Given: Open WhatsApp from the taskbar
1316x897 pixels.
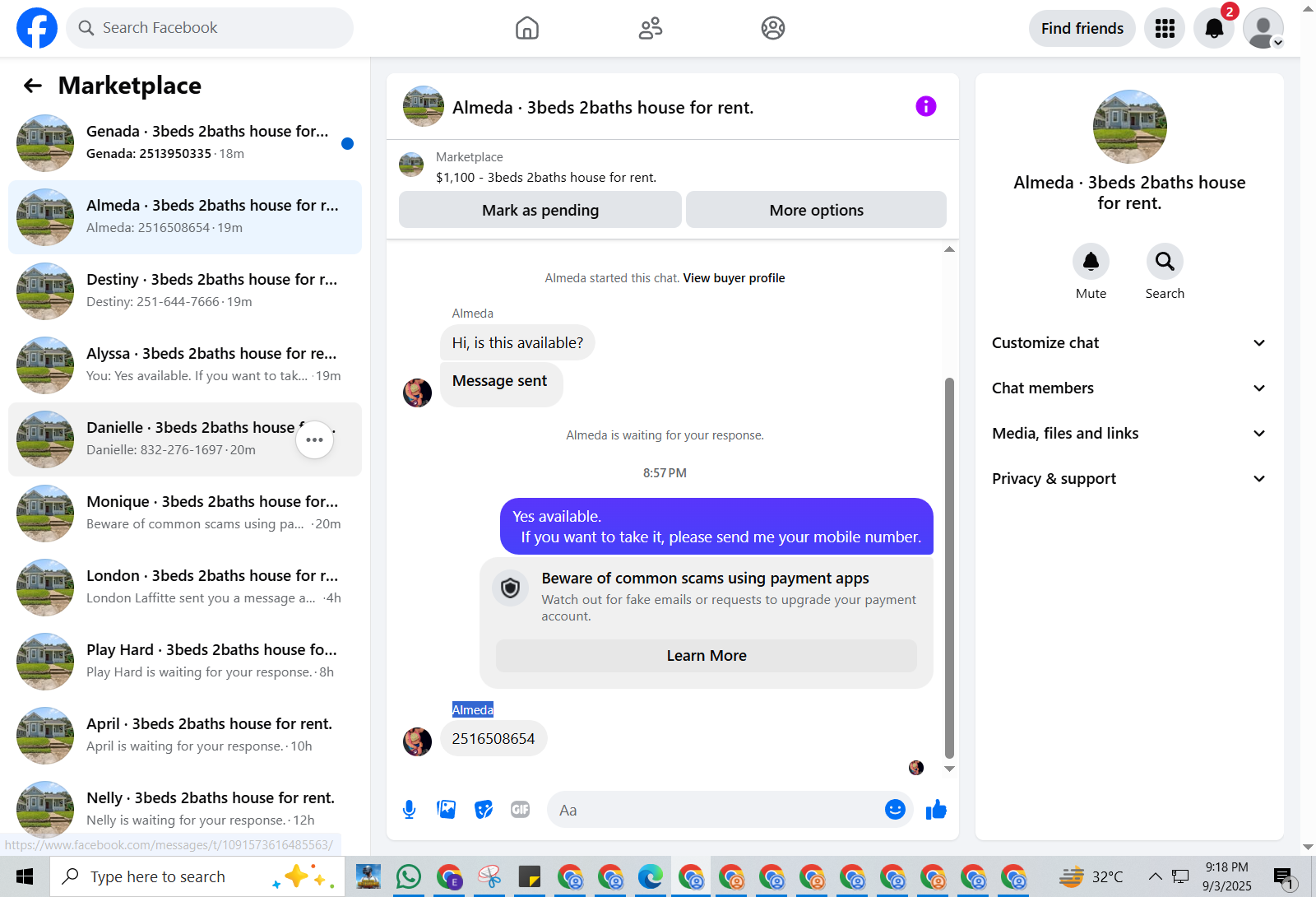Looking at the screenshot, I should (409, 877).
